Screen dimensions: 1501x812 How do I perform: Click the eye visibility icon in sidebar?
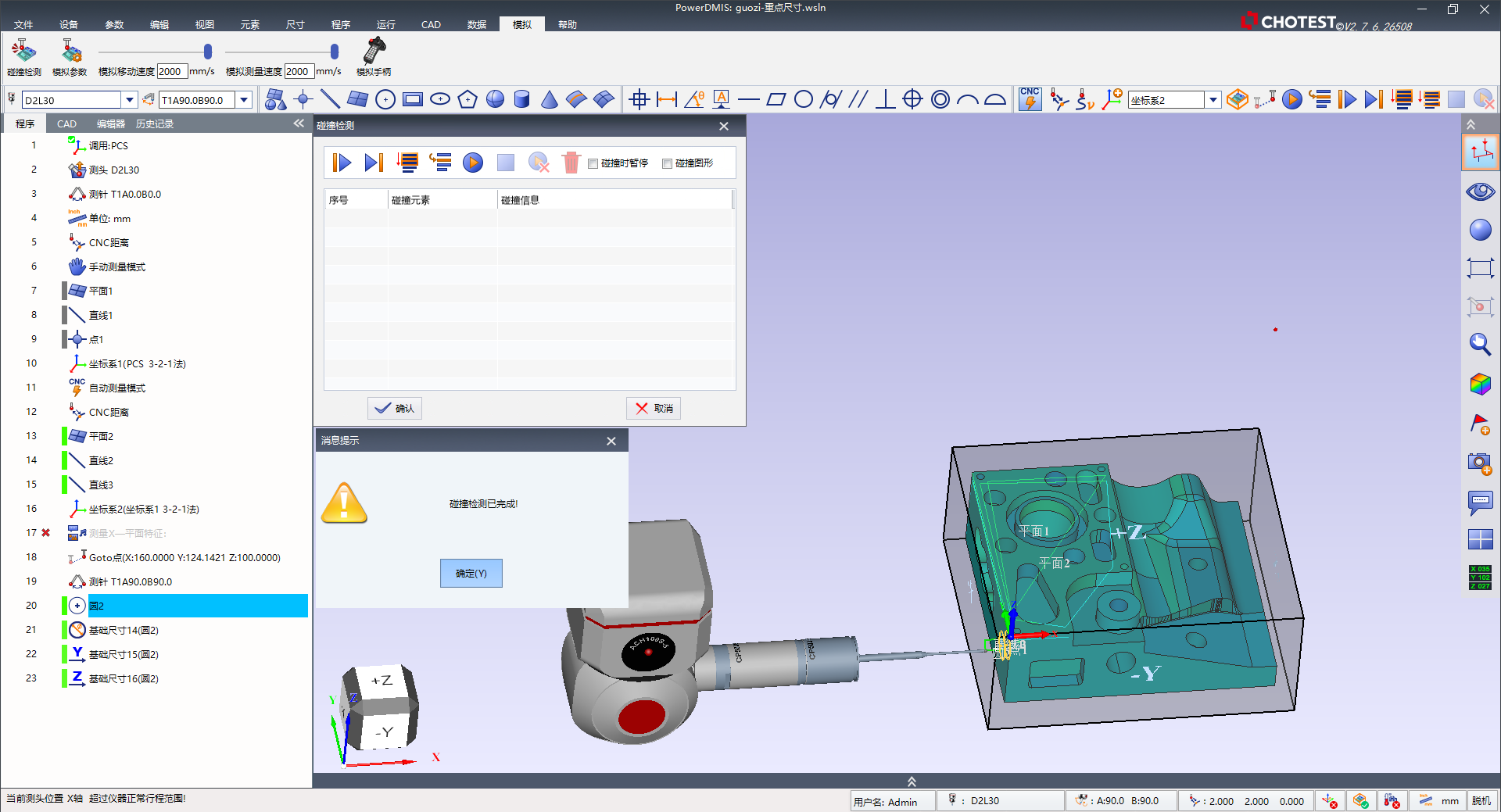click(1480, 191)
